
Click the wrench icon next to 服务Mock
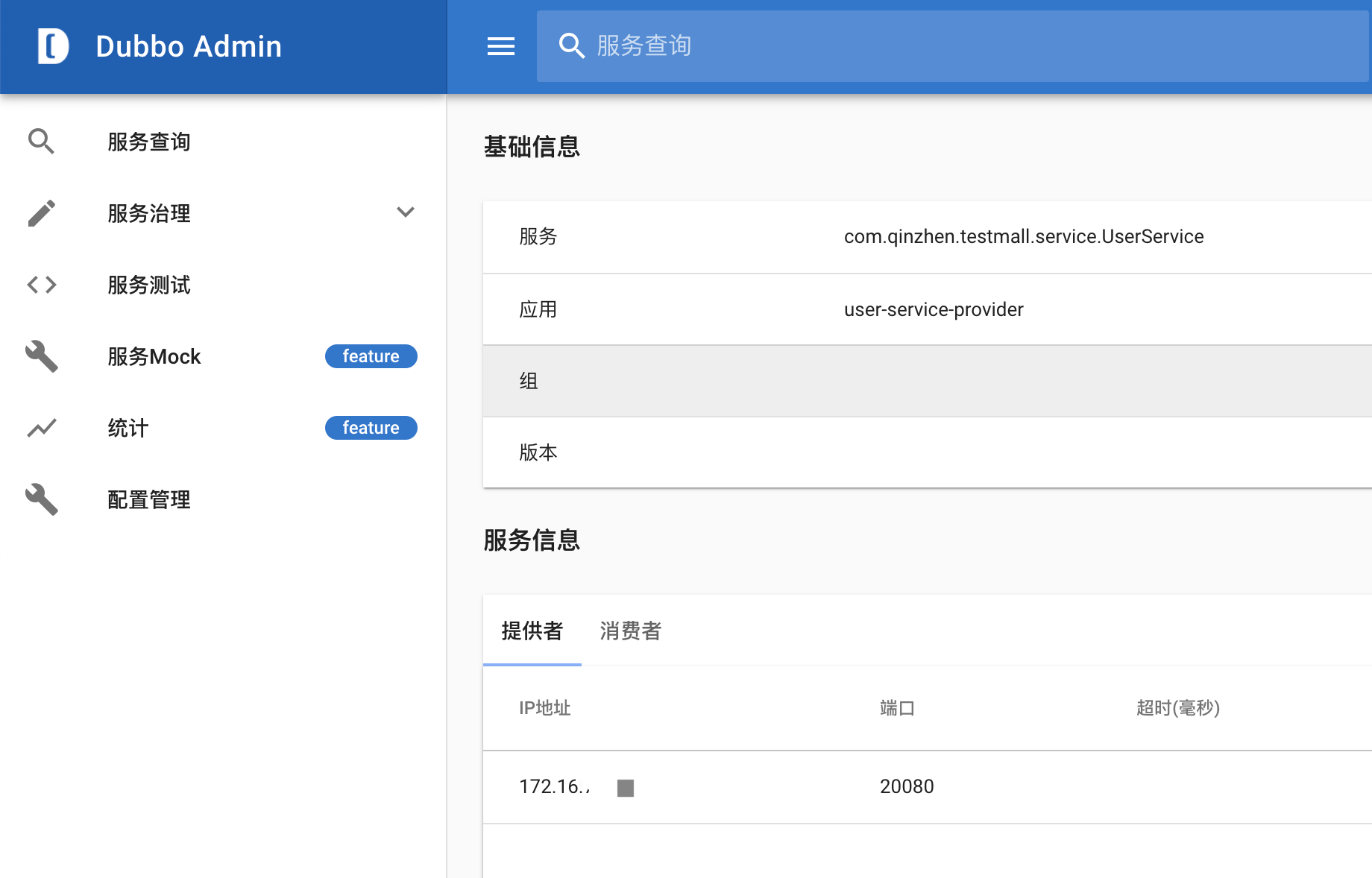coord(42,356)
